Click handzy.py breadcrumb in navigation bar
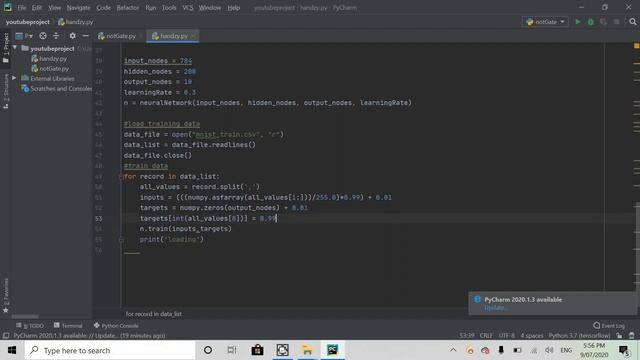 pos(76,22)
